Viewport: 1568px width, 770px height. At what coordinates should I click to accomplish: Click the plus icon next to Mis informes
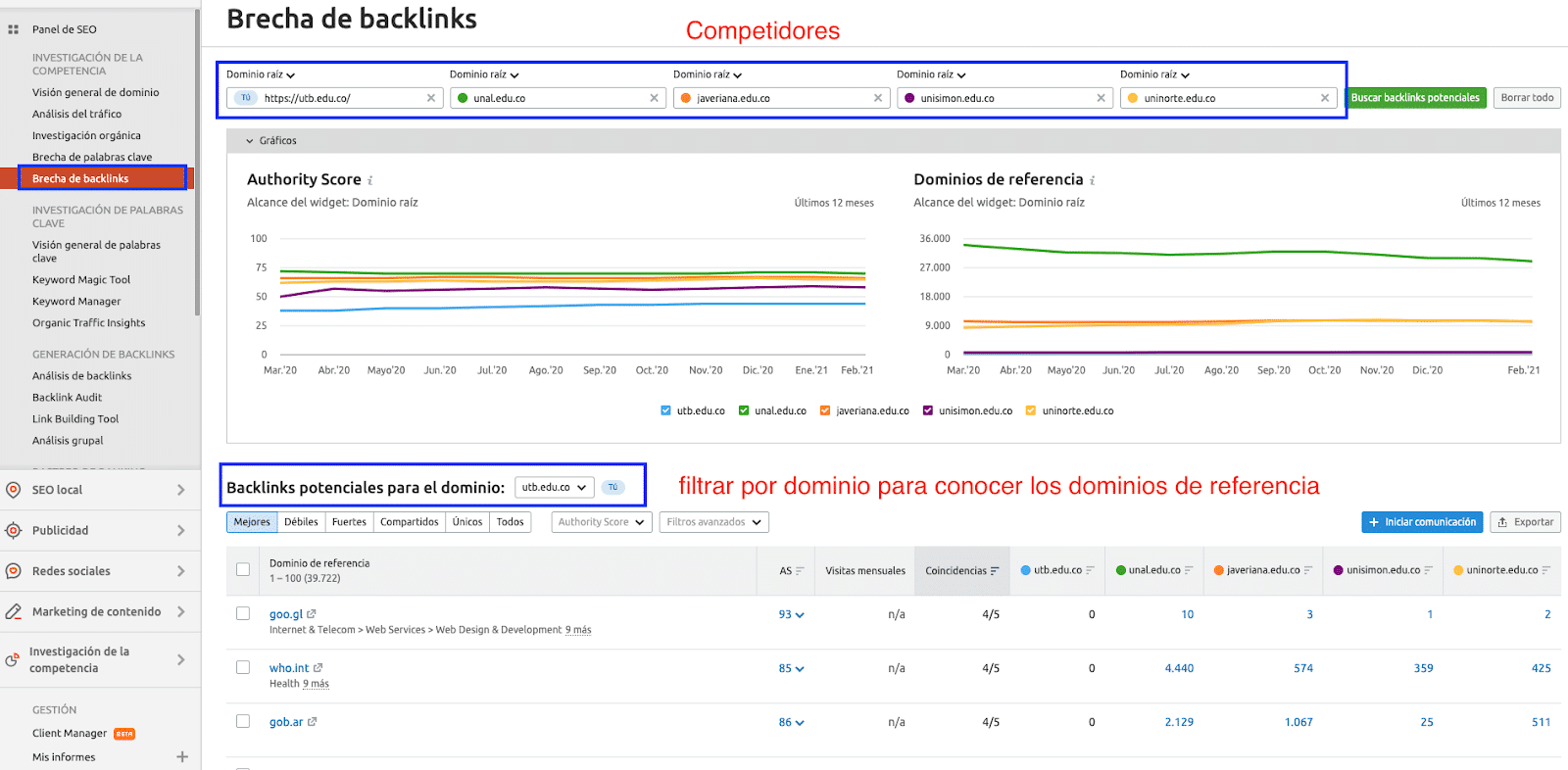[x=181, y=756]
